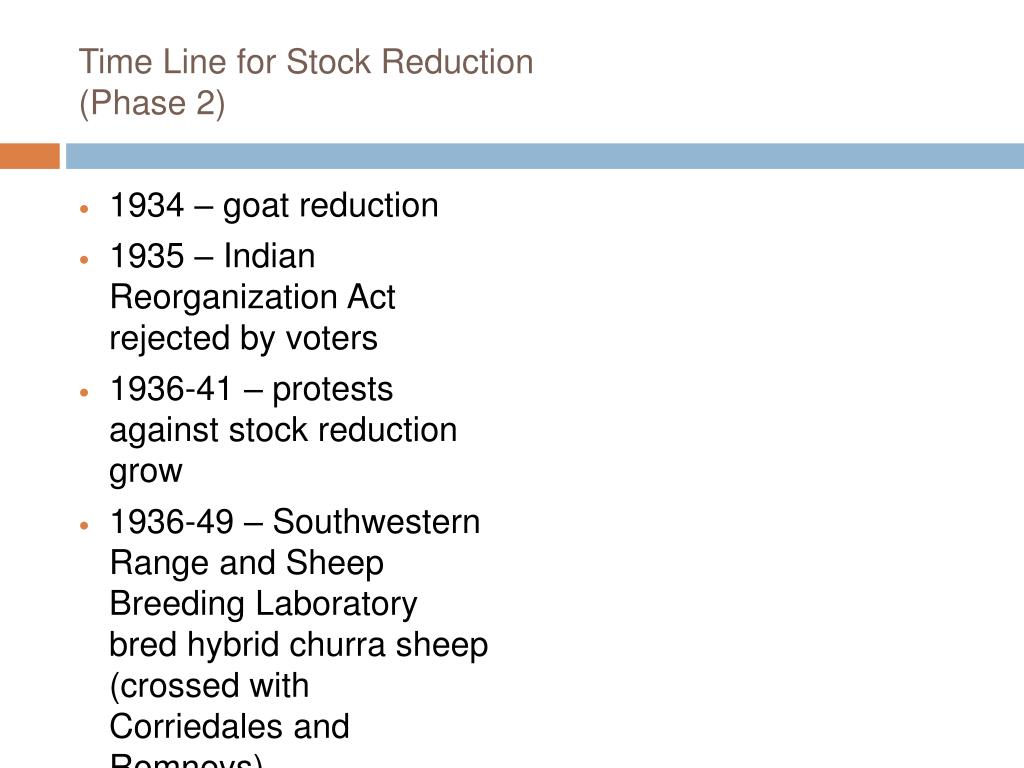Click the slide title 'Time Line for Stock Reduction'

coord(306,63)
